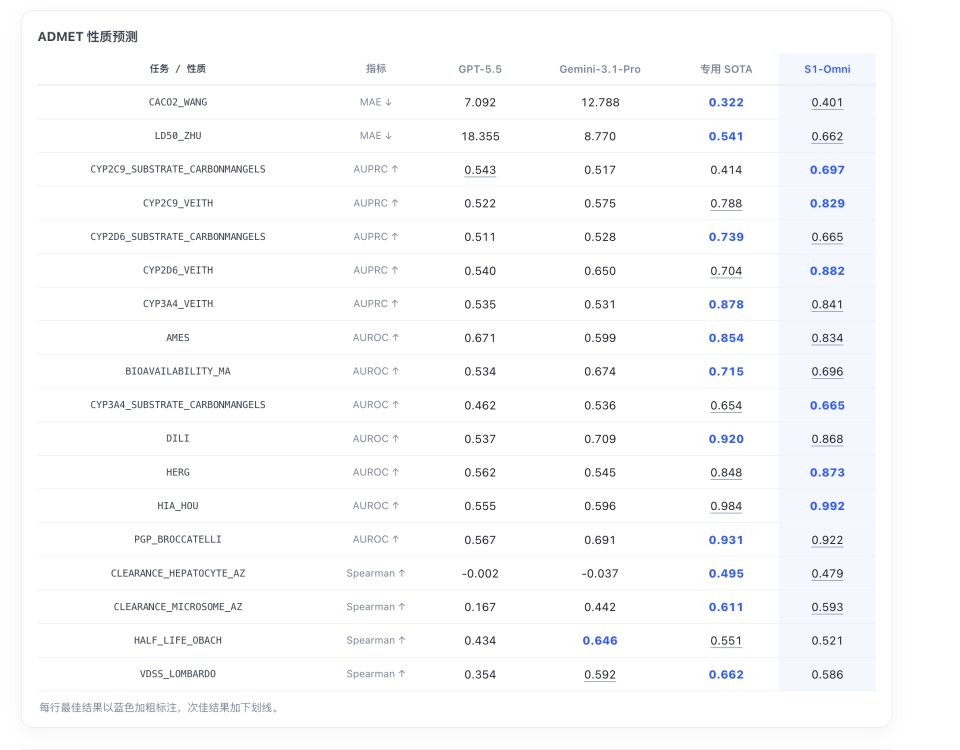Viewport: 960px width, 750px height.
Task: Click Gemini value 0.674
Action: (600, 372)
